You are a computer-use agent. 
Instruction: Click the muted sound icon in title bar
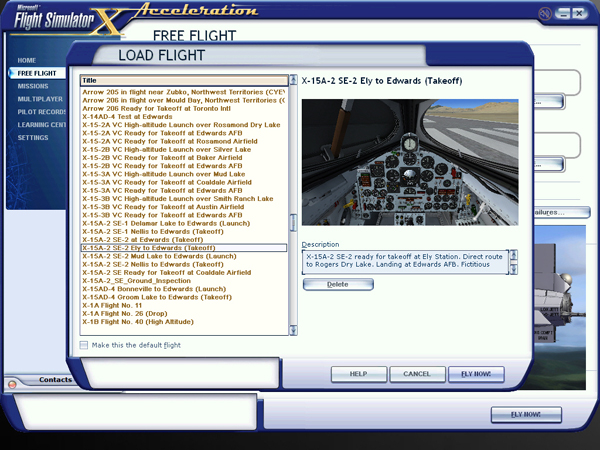544,14
